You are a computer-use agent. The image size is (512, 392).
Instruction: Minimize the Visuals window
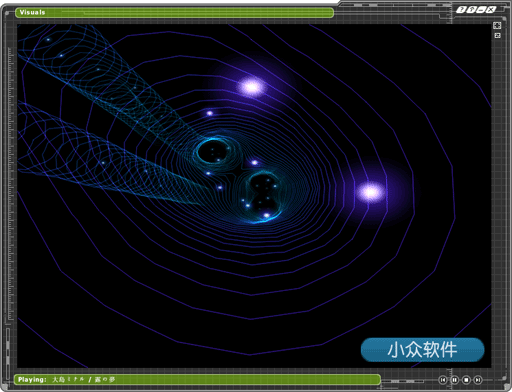481,10
